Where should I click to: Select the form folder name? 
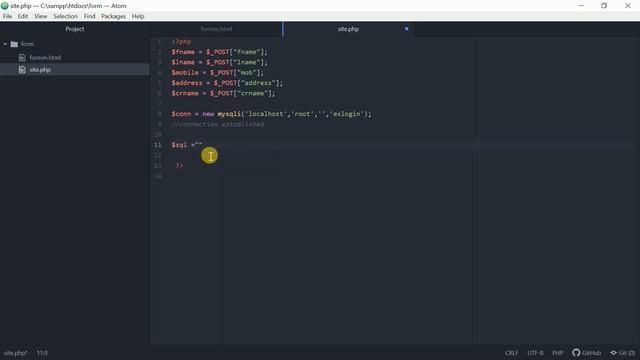coord(27,44)
